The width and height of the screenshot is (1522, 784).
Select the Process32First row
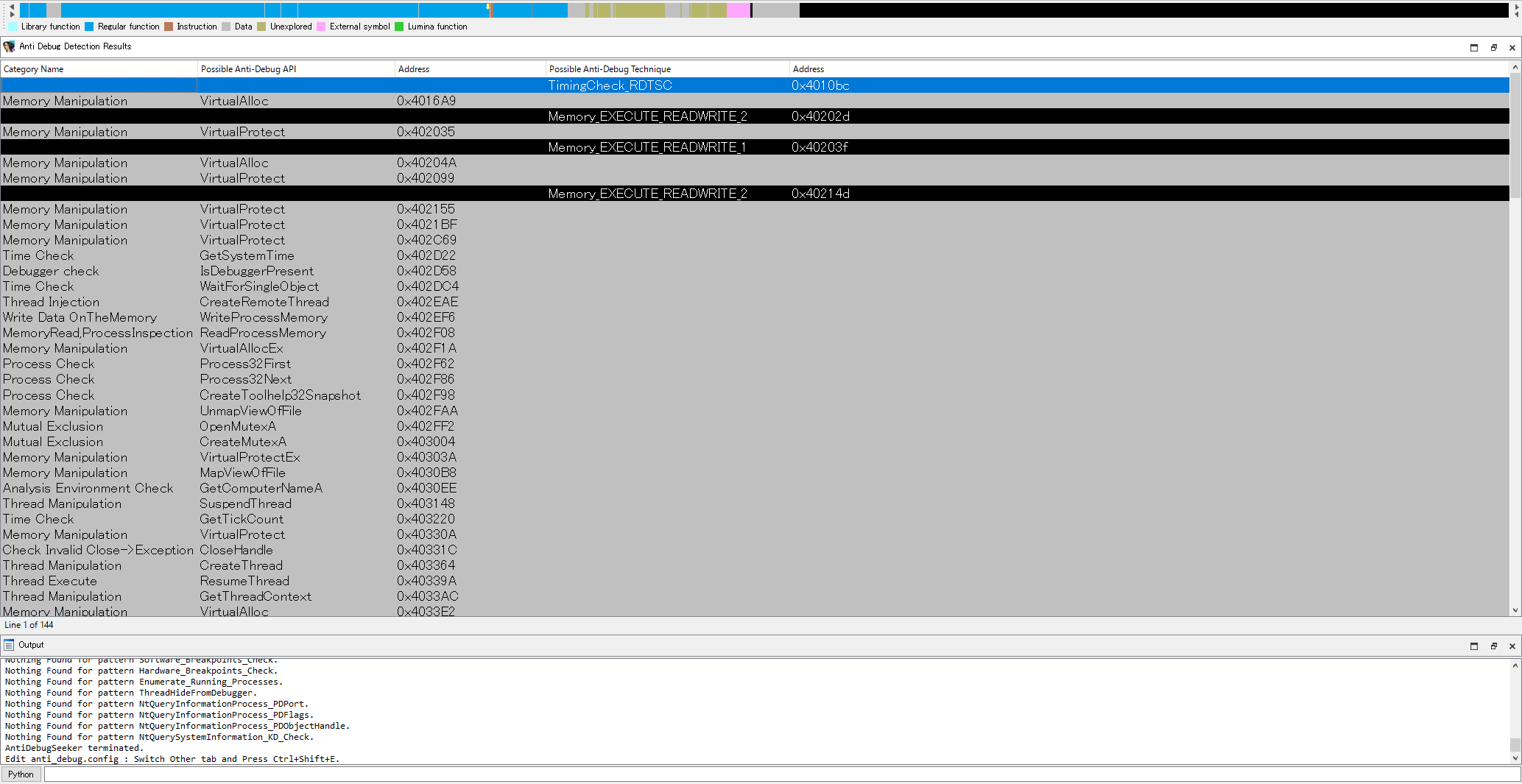[x=755, y=364]
